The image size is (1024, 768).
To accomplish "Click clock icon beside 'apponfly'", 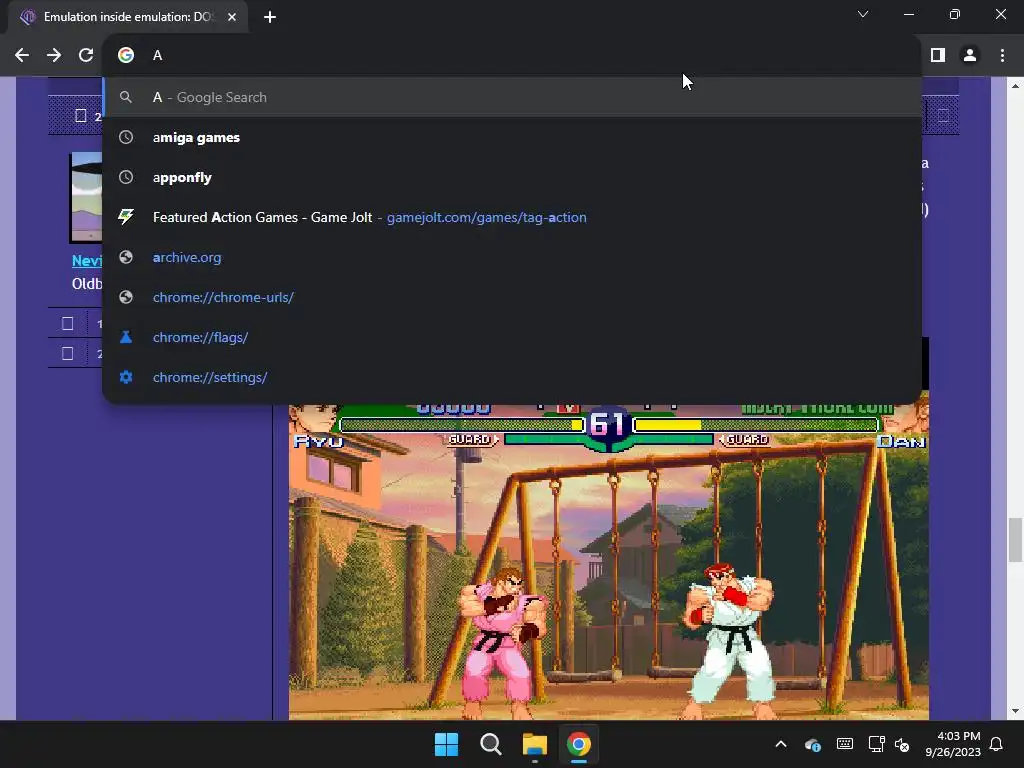I will point(126,177).
